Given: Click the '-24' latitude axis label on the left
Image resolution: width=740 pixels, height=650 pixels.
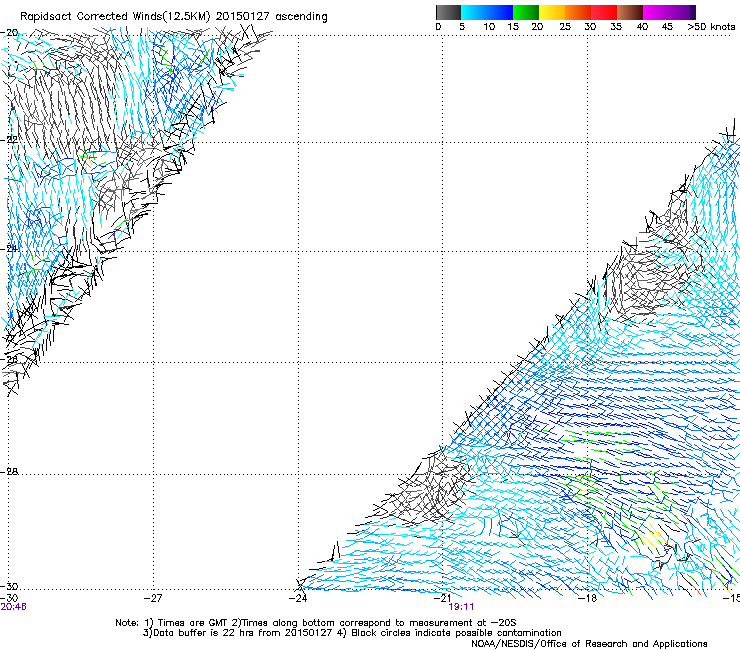Looking at the screenshot, I should pos(10,249).
